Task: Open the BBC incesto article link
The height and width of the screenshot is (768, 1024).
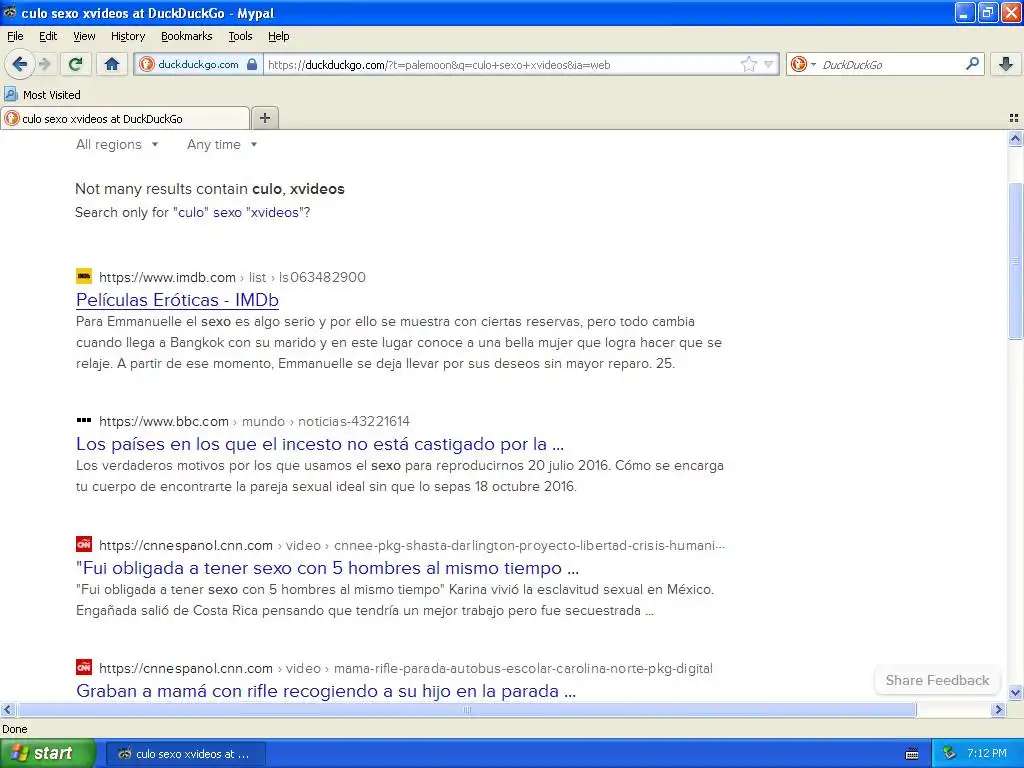Action: [x=320, y=444]
